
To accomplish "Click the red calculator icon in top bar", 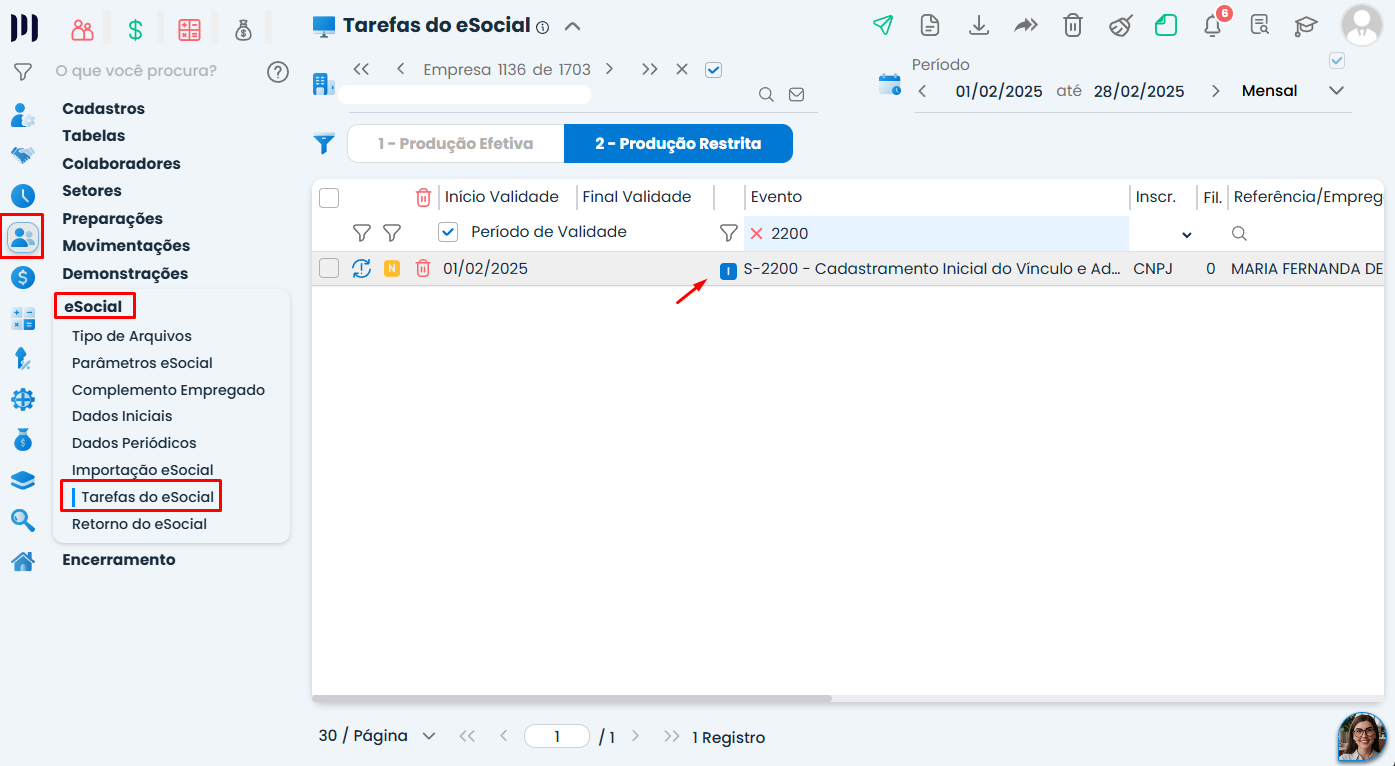I will [189, 30].
